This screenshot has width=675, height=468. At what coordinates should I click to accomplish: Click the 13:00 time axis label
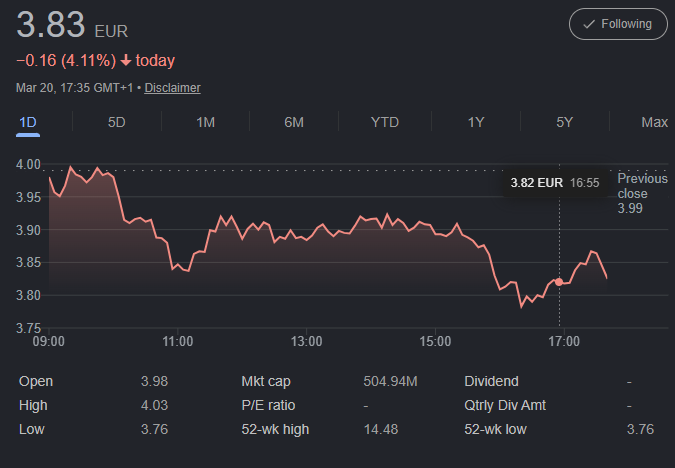click(x=306, y=341)
